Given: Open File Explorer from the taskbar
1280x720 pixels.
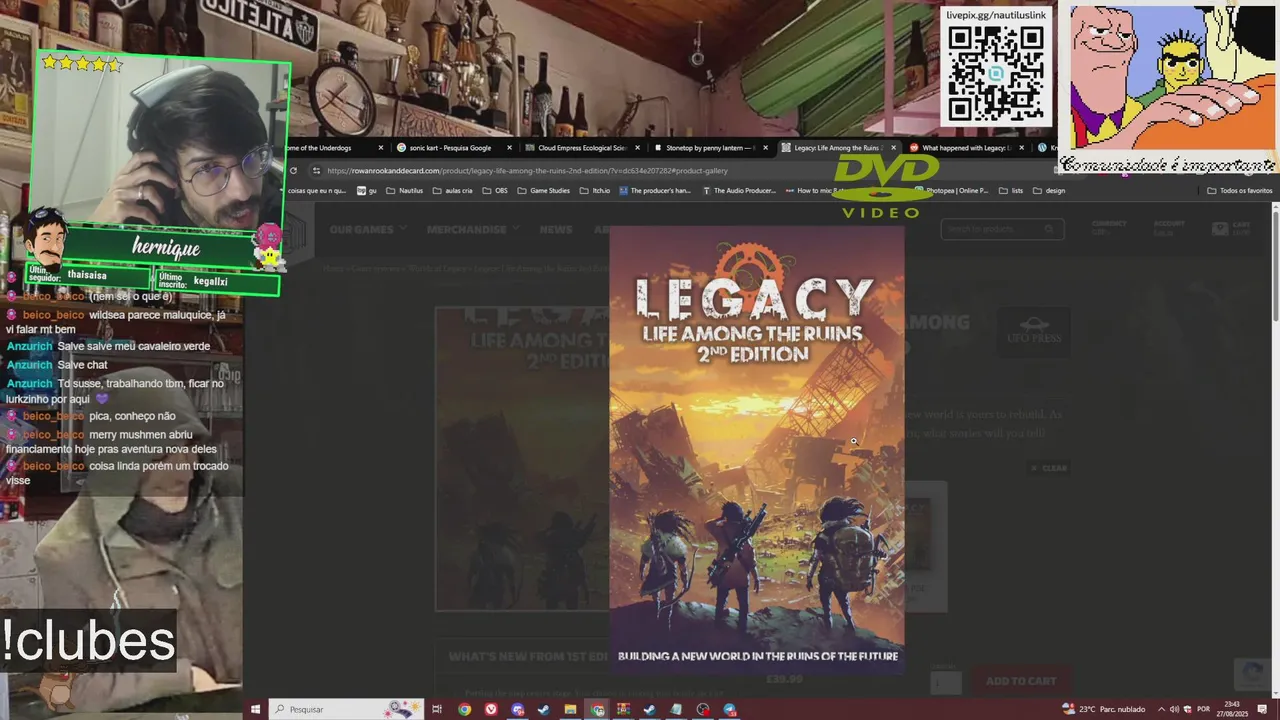Looking at the screenshot, I should coord(570,709).
